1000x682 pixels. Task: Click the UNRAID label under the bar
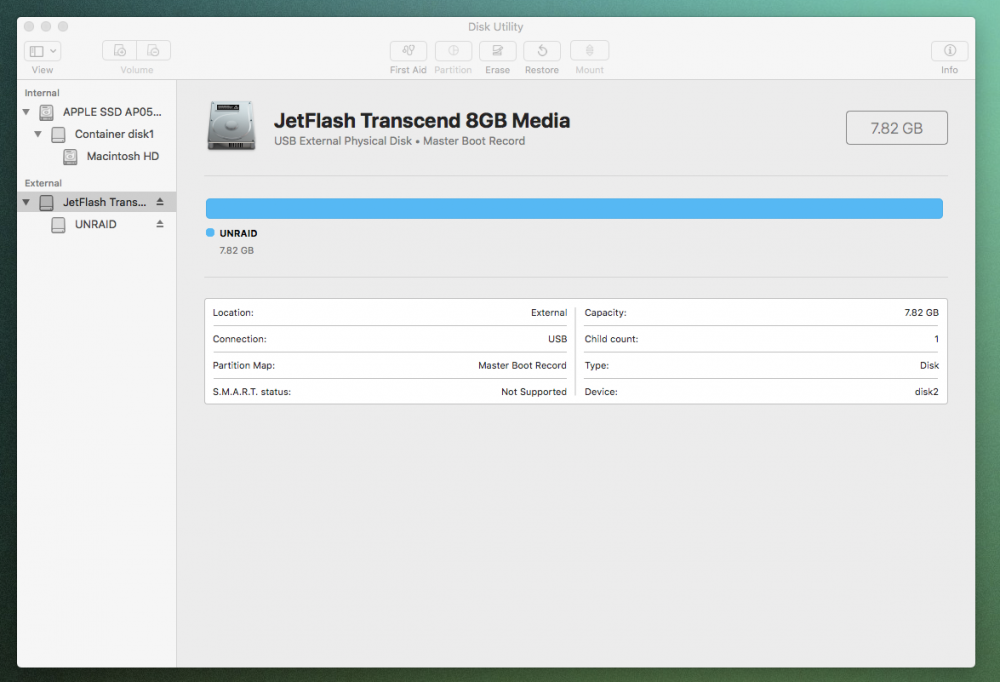[x=239, y=234]
